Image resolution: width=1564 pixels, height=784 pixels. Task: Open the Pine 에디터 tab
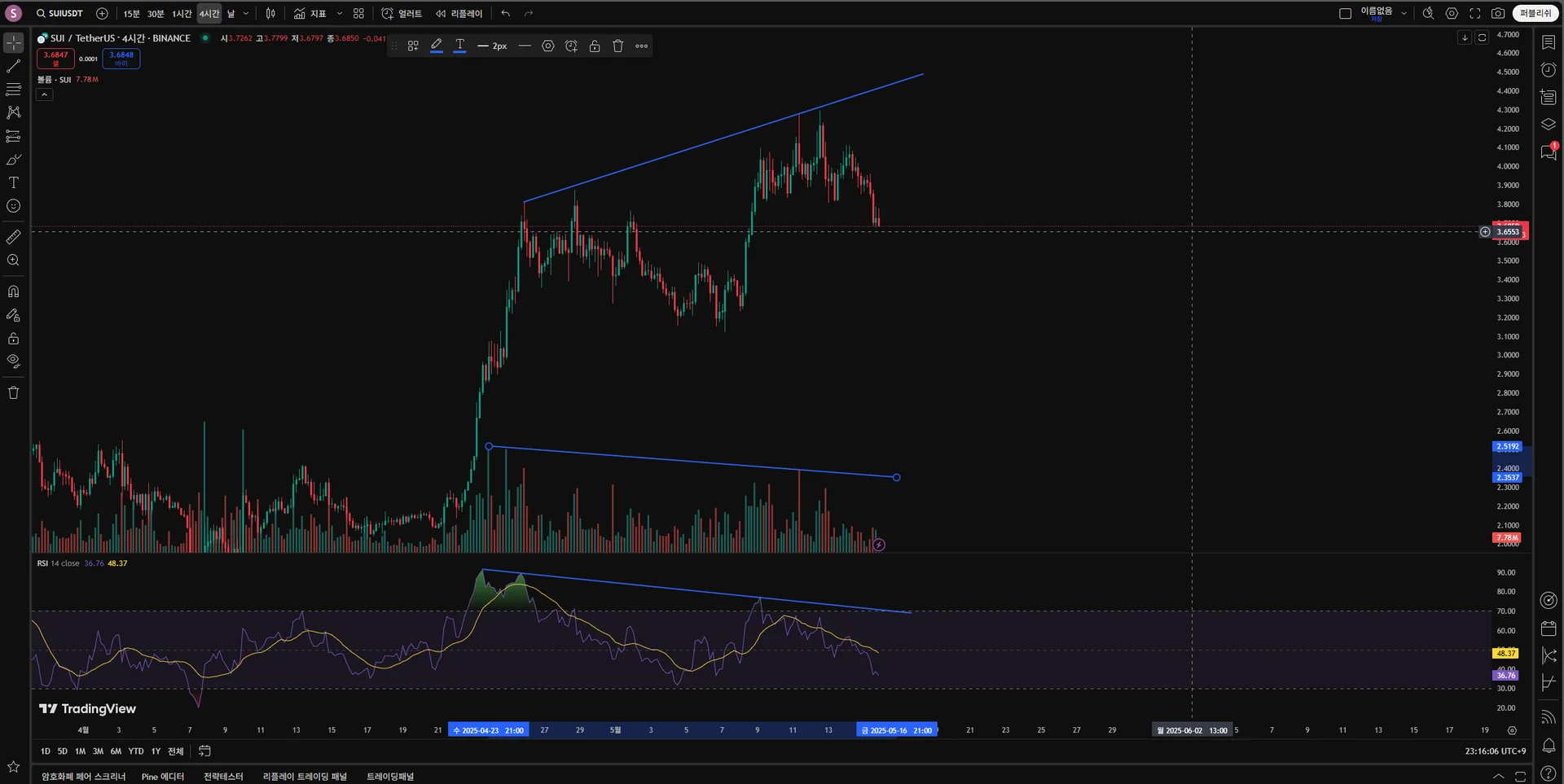tap(163, 777)
